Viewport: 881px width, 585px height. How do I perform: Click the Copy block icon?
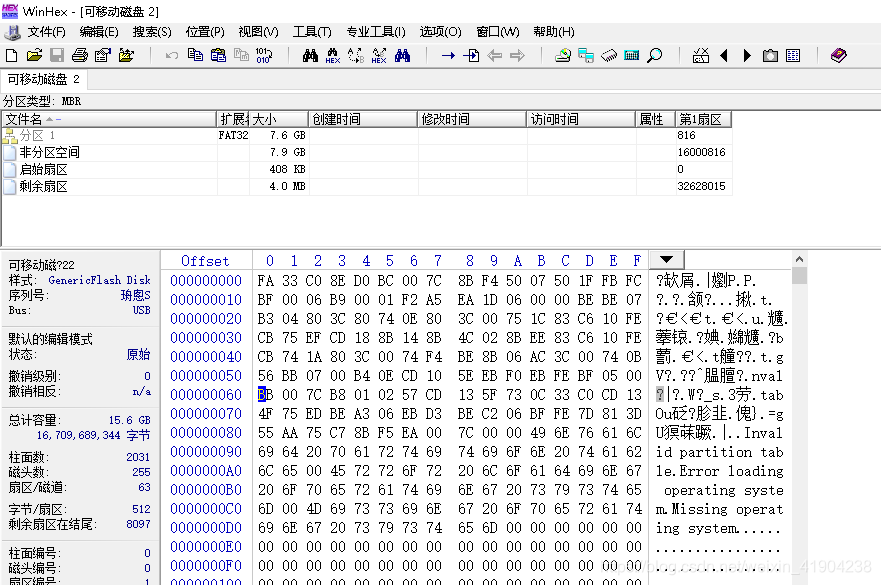[195, 55]
